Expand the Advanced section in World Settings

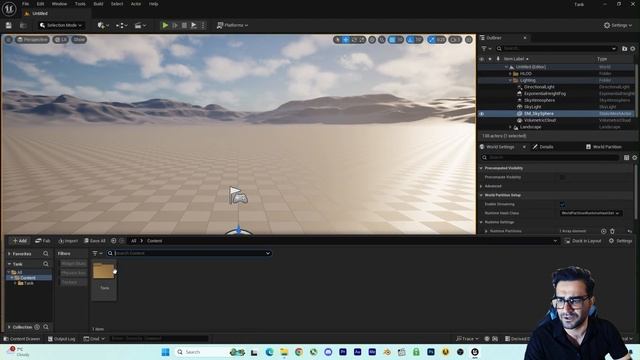[x=481, y=186]
